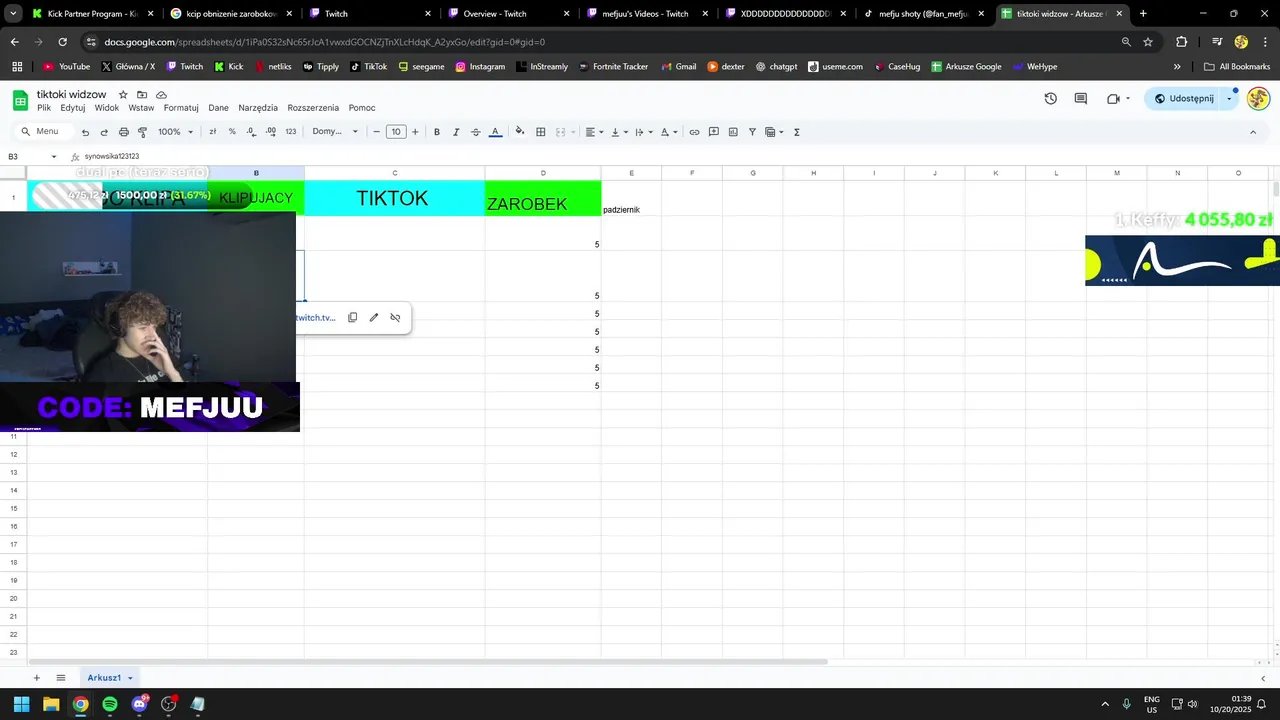Copy link in the link popup
This screenshot has width=1280, height=720.
pyautogui.click(x=352, y=318)
